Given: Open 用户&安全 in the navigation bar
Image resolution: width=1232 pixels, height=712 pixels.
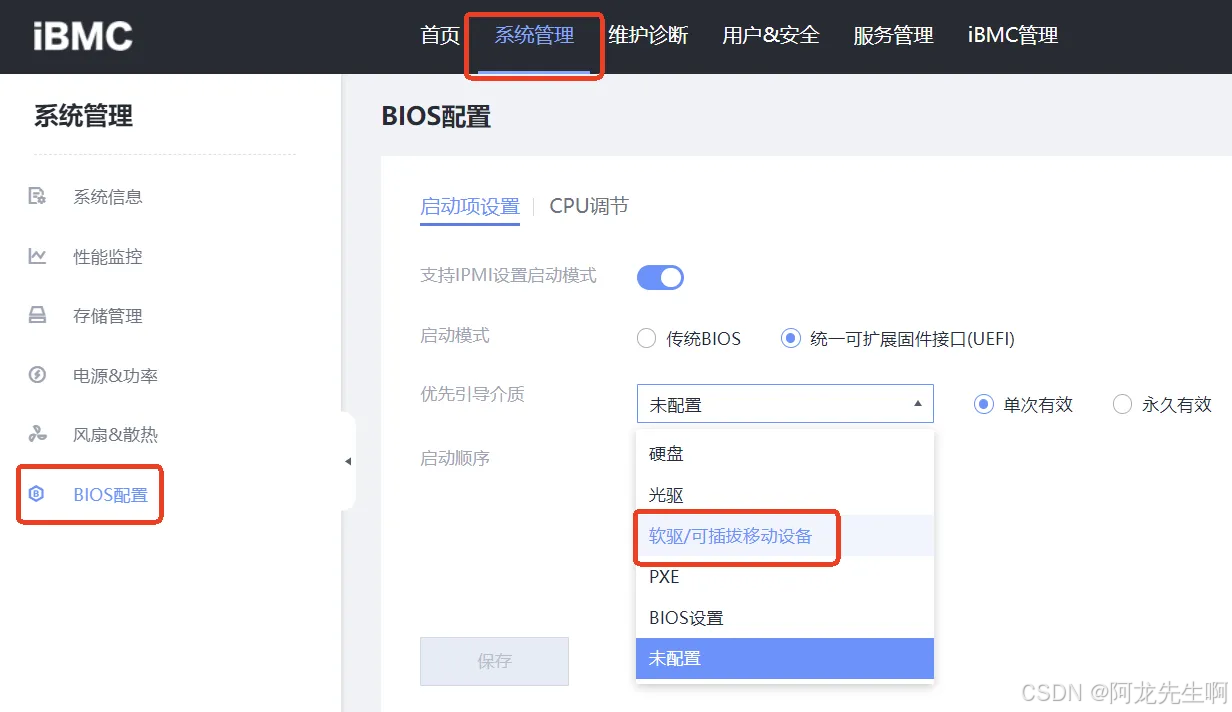Looking at the screenshot, I should (x=771, y=36).
